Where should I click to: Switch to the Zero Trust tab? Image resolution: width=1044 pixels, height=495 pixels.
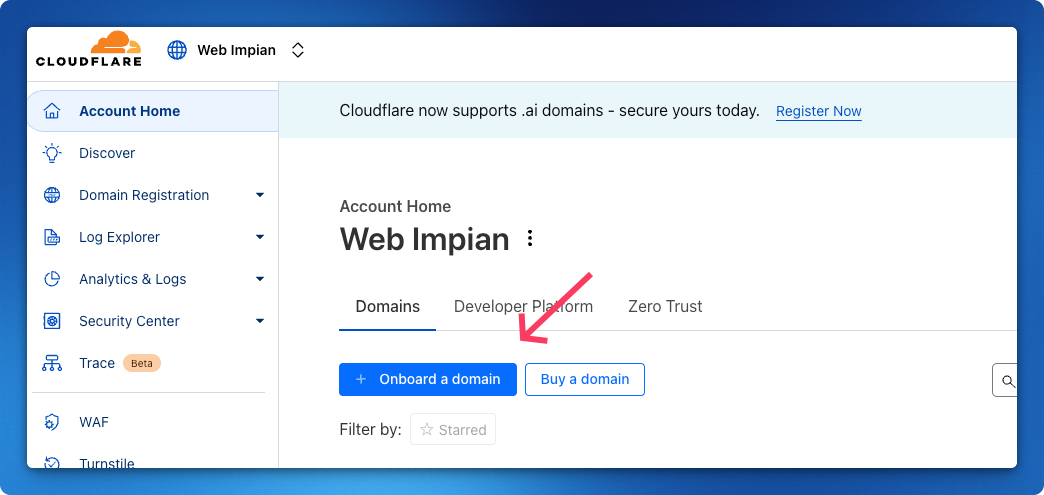pyautogui.click(x=665, y=306)
